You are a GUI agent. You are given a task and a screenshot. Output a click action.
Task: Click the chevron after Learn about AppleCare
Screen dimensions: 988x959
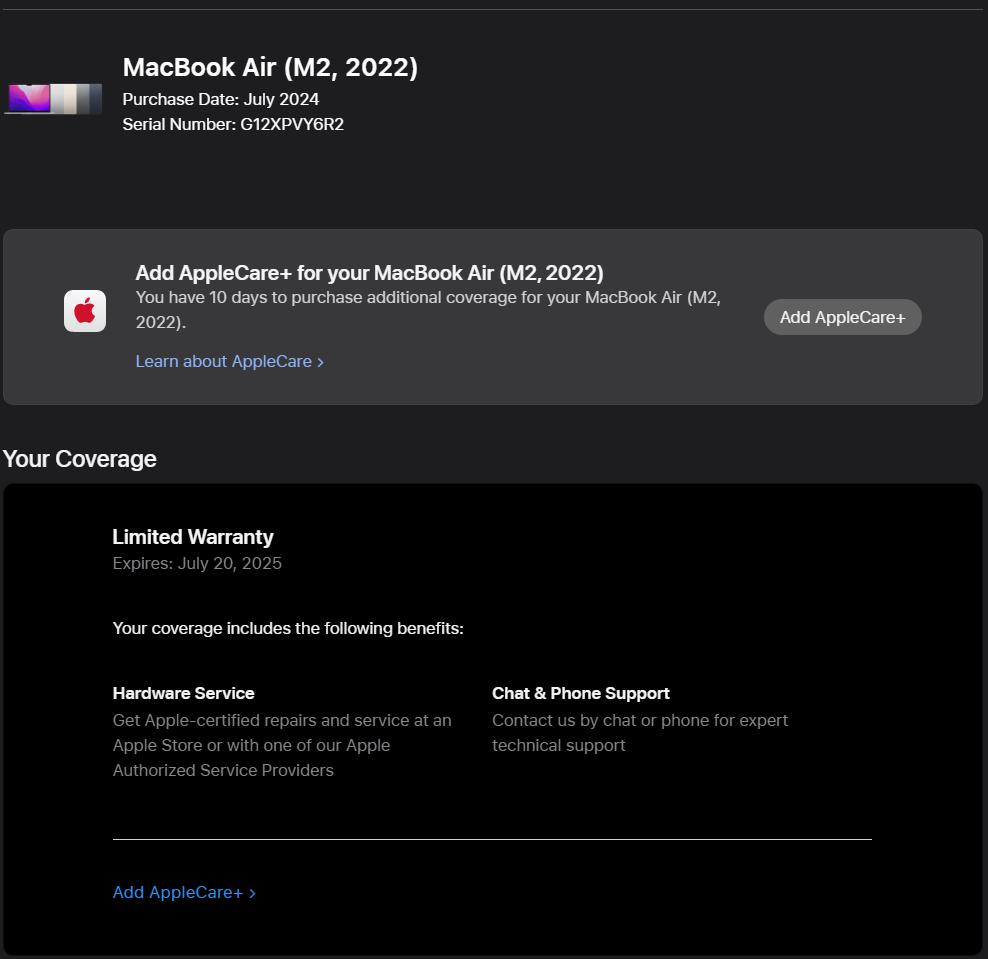[x=320, y=362]
